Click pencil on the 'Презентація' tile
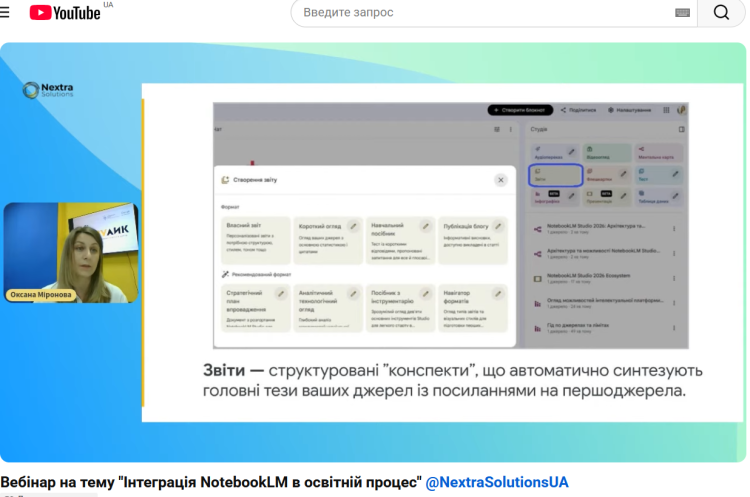This screenshot has height=497, width=750. 623,196
